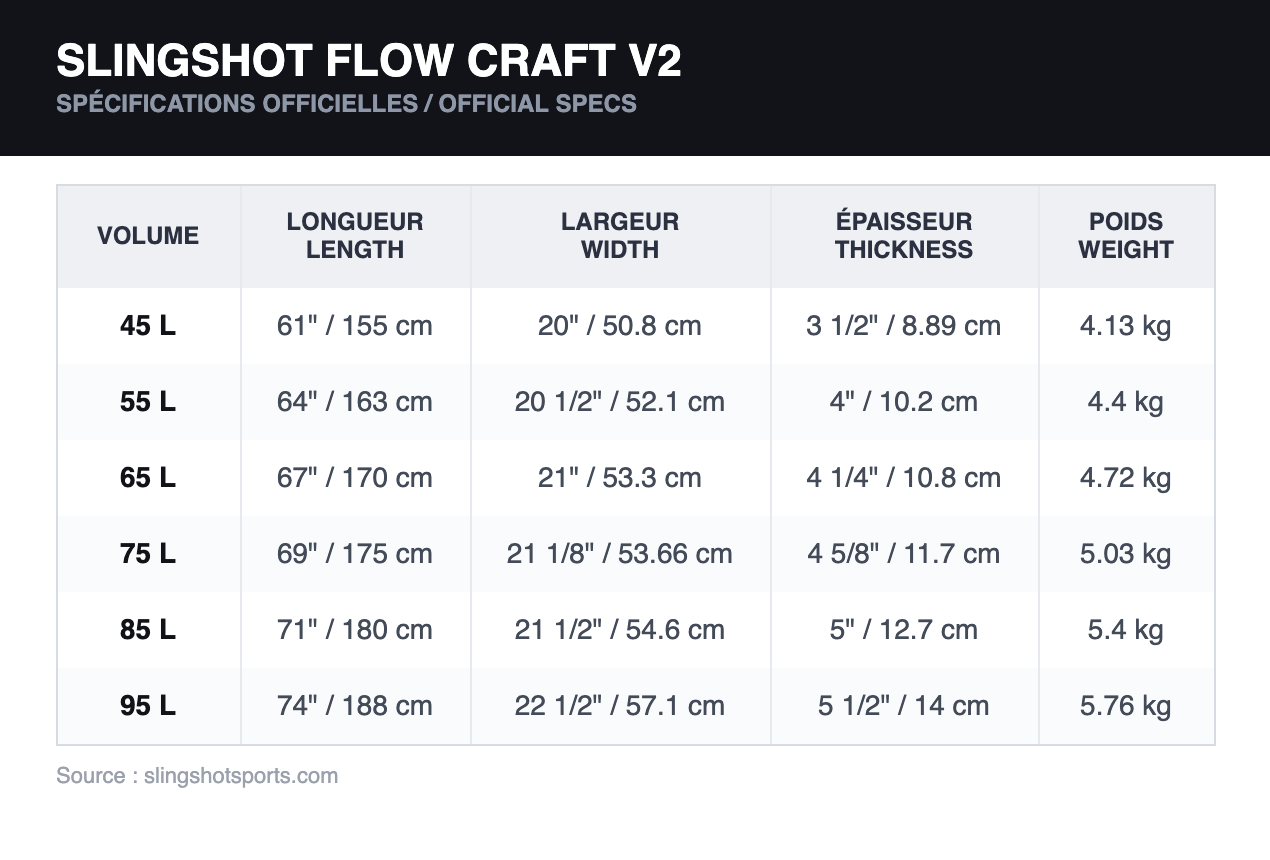Viewport: 1270px width, 860px height.
Task: Click the 5.76 kg weight cell
Action: pyautogui.click(x=1126, y=706)
